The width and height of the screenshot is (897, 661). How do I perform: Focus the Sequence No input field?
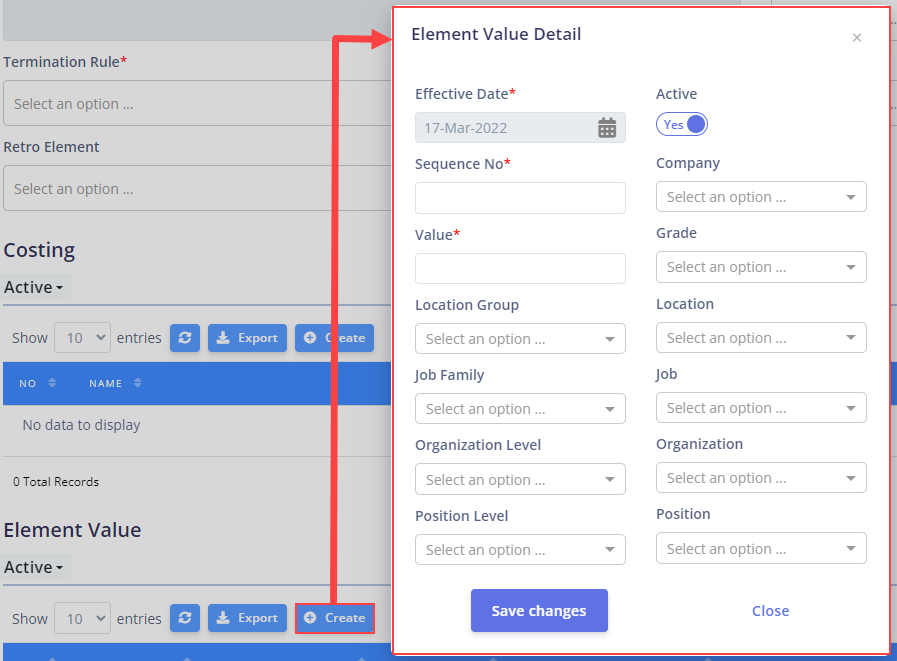[x=520, y=198]
